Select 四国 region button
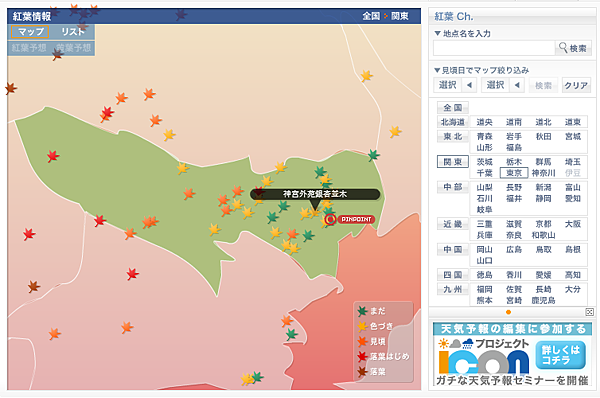Image resolution: width=600 pixels, height=398 pixels. pyautogui.click(x=453, y=275)
